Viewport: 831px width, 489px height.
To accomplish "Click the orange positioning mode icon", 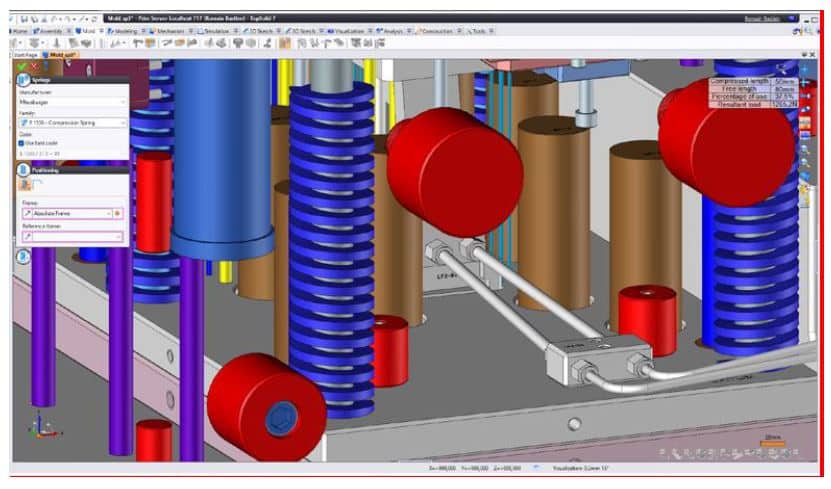I will coord(24,185).
